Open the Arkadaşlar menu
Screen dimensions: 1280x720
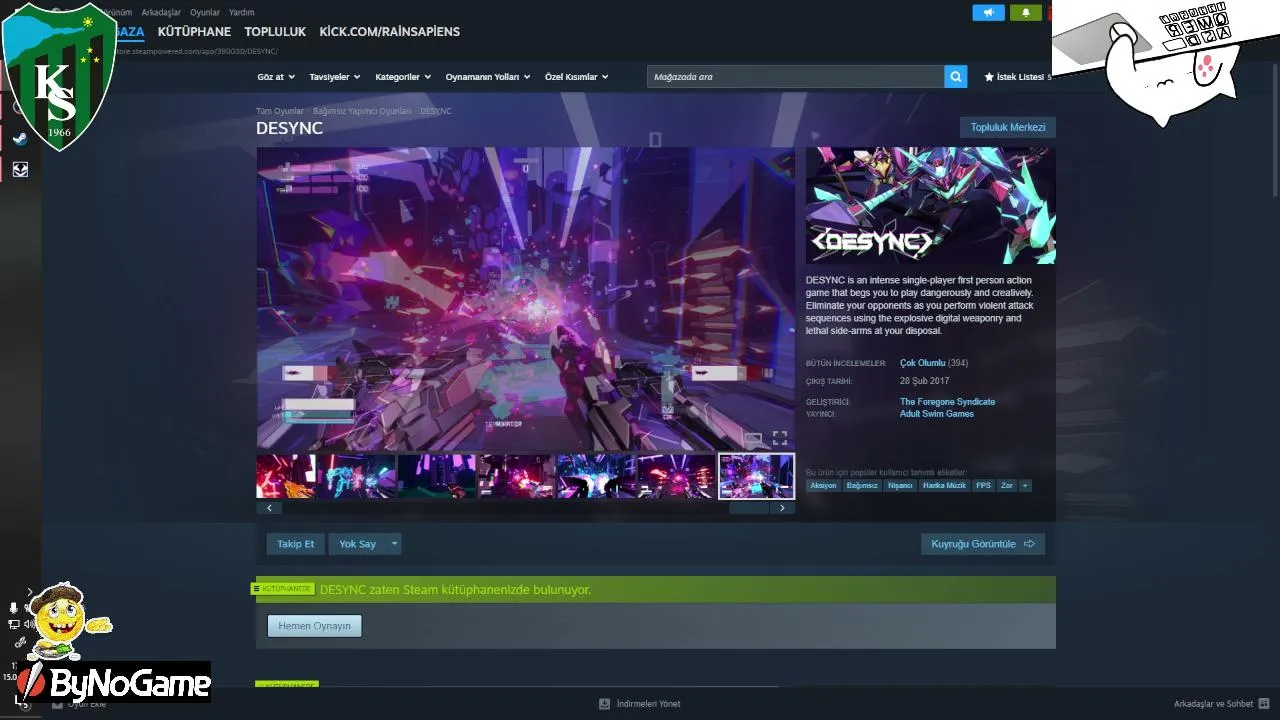pos(161,13)
